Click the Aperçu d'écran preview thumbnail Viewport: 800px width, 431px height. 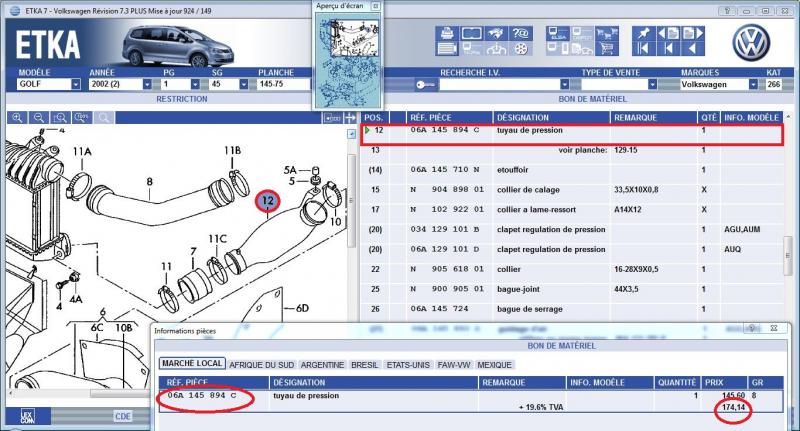click(347, 60)
